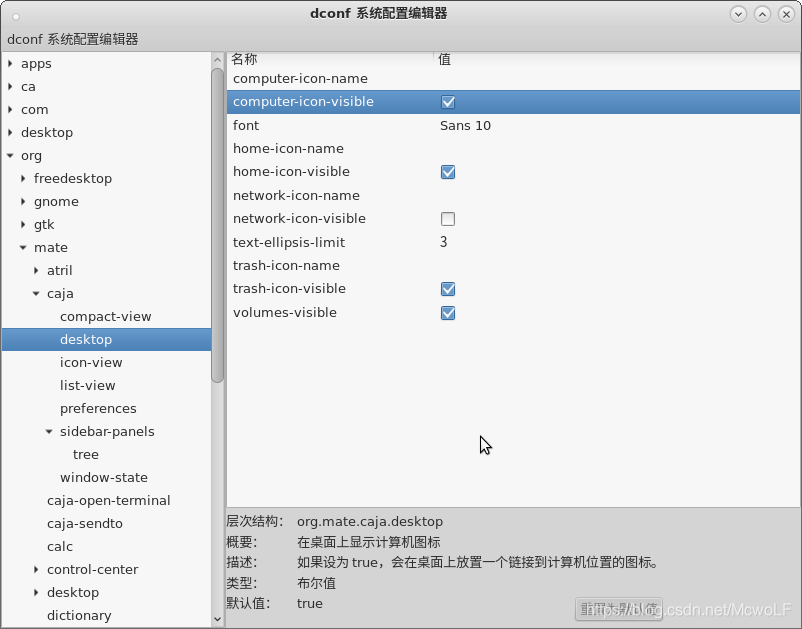Select list-view in the tree
This screenshot has height=629, width=802.
87,386
